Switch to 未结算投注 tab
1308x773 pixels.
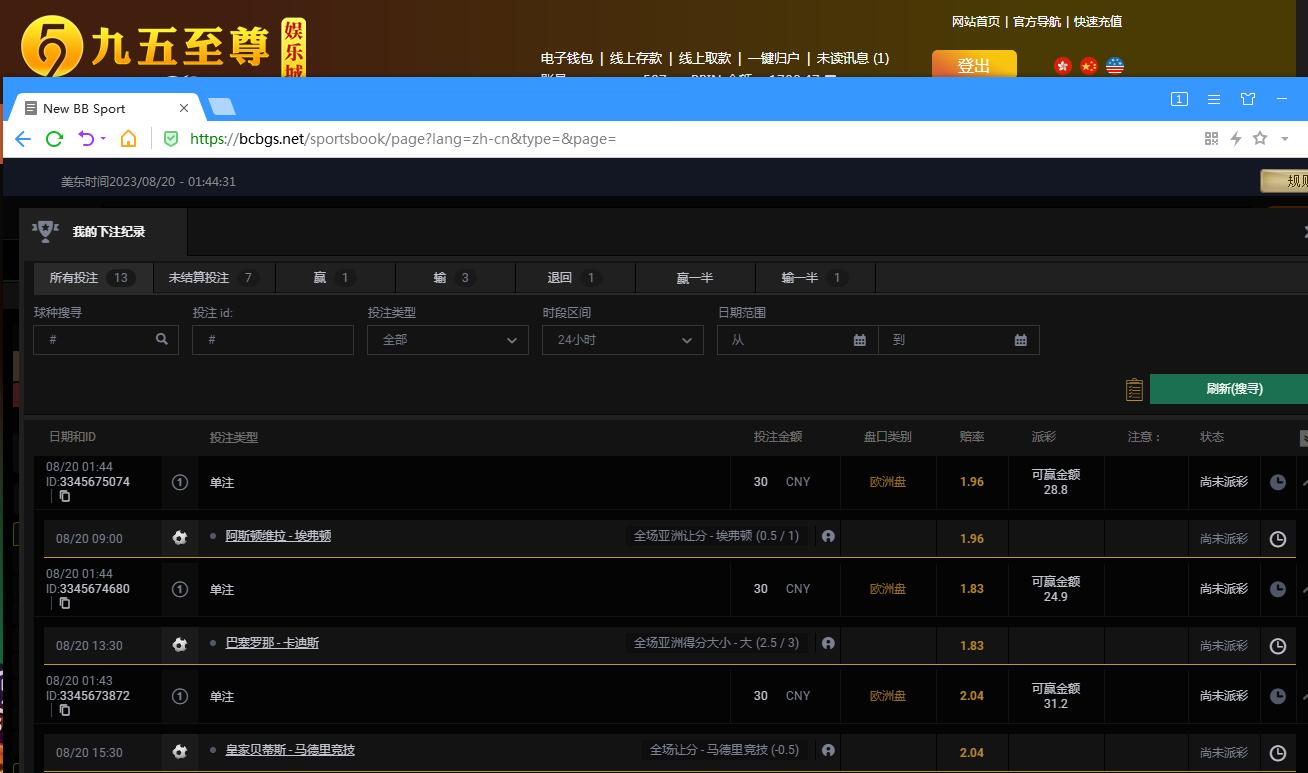tap(214, 278)
